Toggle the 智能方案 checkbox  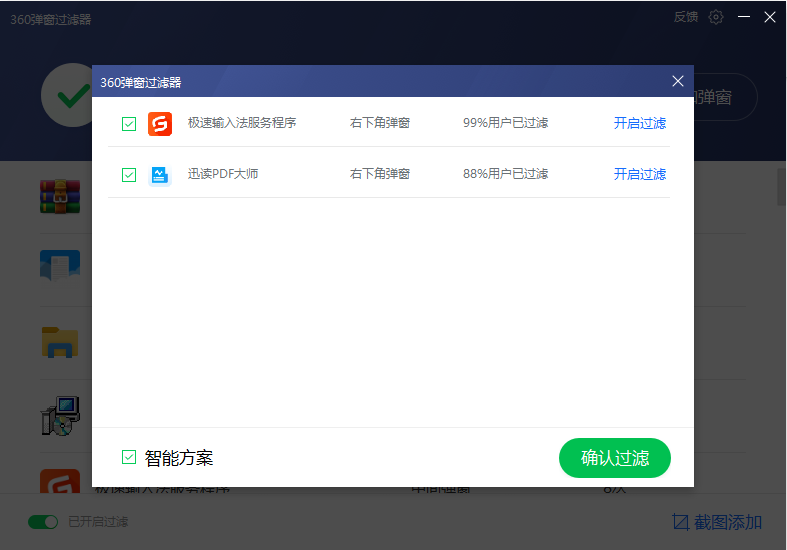coord(129,458)
